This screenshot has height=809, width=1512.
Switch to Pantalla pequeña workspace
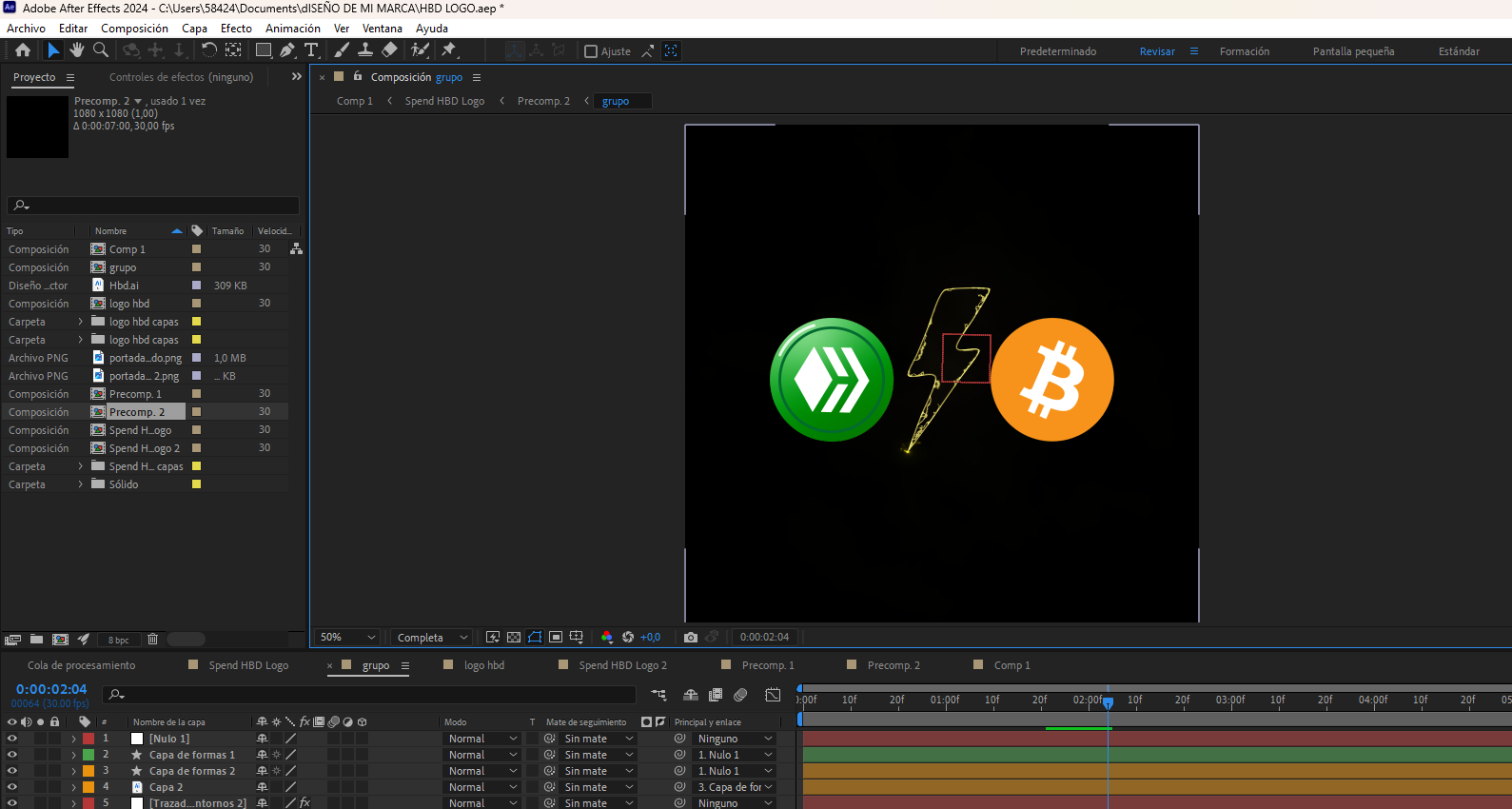pos(1353,51)
